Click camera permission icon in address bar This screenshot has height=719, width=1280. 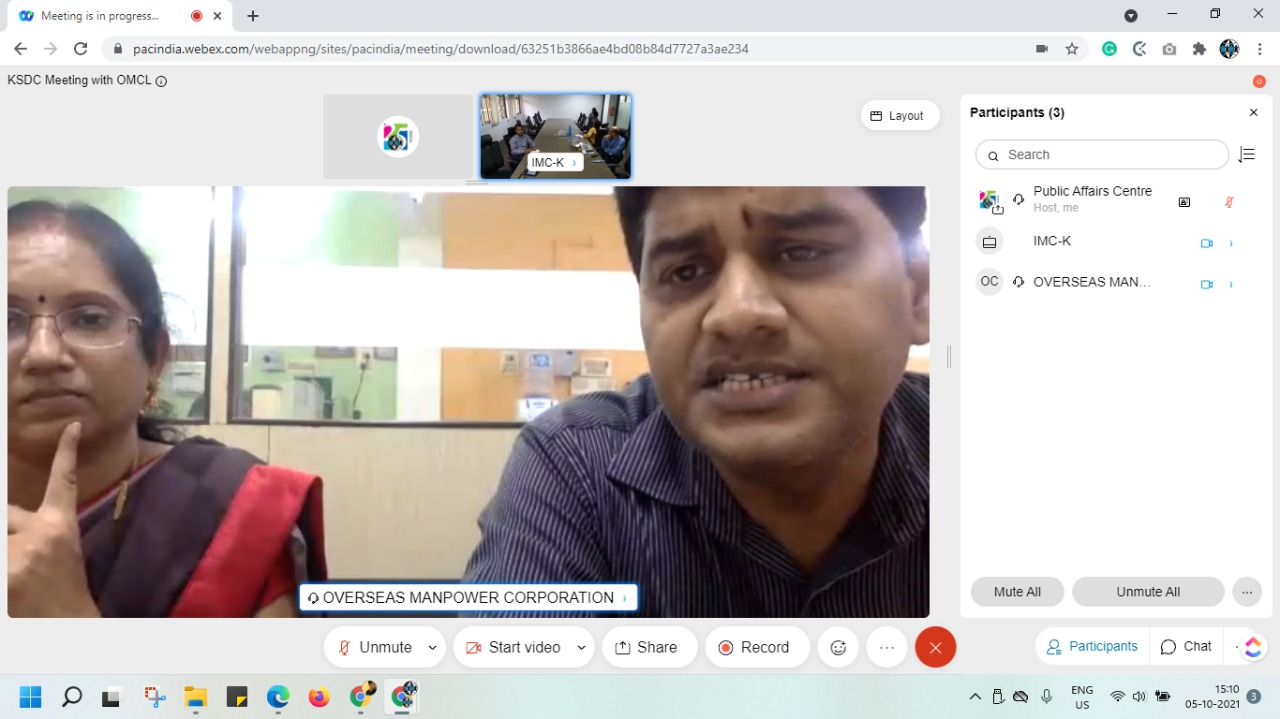point(1042,49)
